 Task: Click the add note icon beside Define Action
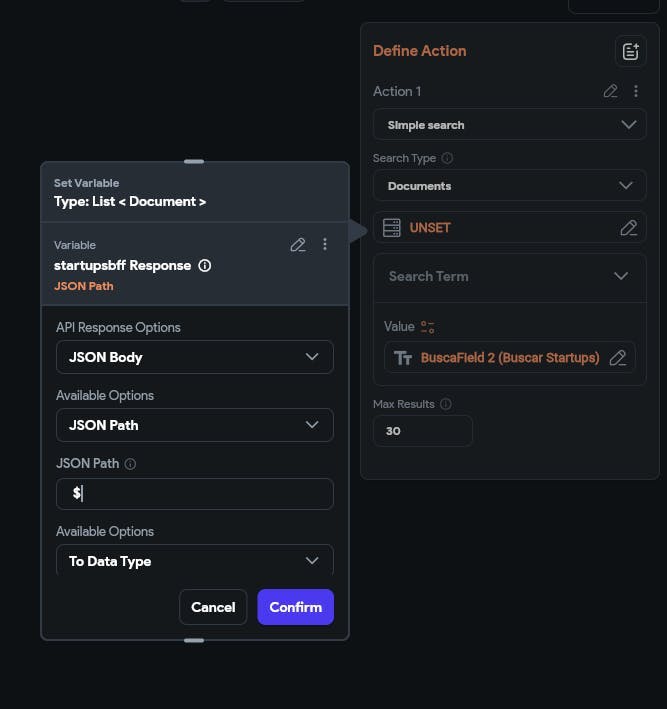coord(630,51)
